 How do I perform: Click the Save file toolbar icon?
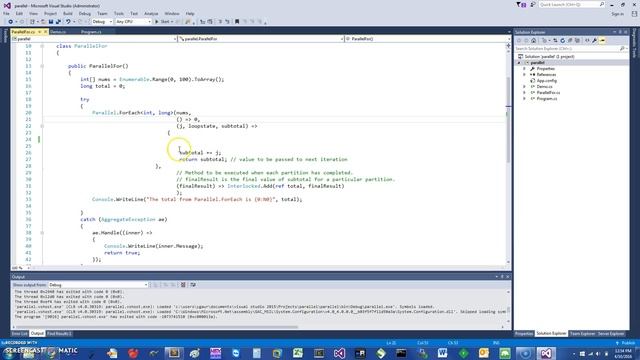coord(51,22)
